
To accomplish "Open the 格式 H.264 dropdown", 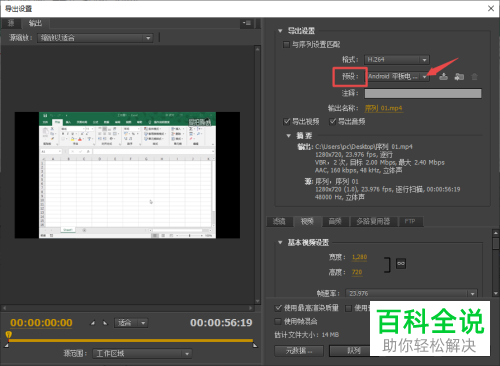I will pyautogui.click(x=397, y=60).
